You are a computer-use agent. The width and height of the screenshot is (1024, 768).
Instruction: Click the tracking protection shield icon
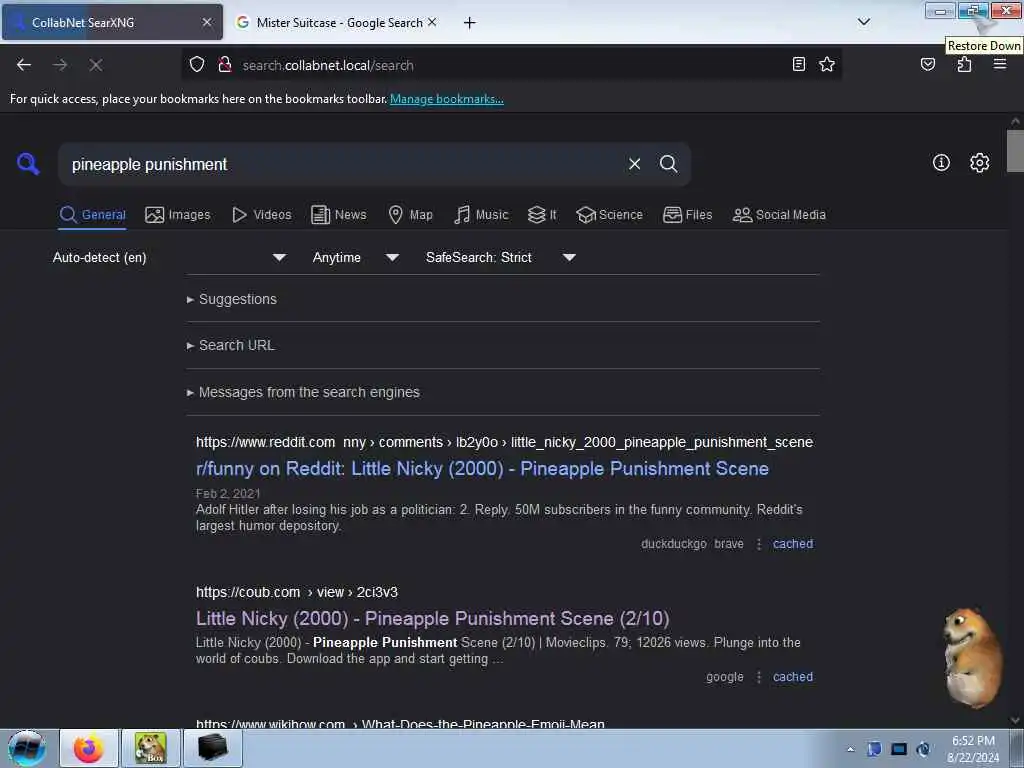(x=197, y=65)
